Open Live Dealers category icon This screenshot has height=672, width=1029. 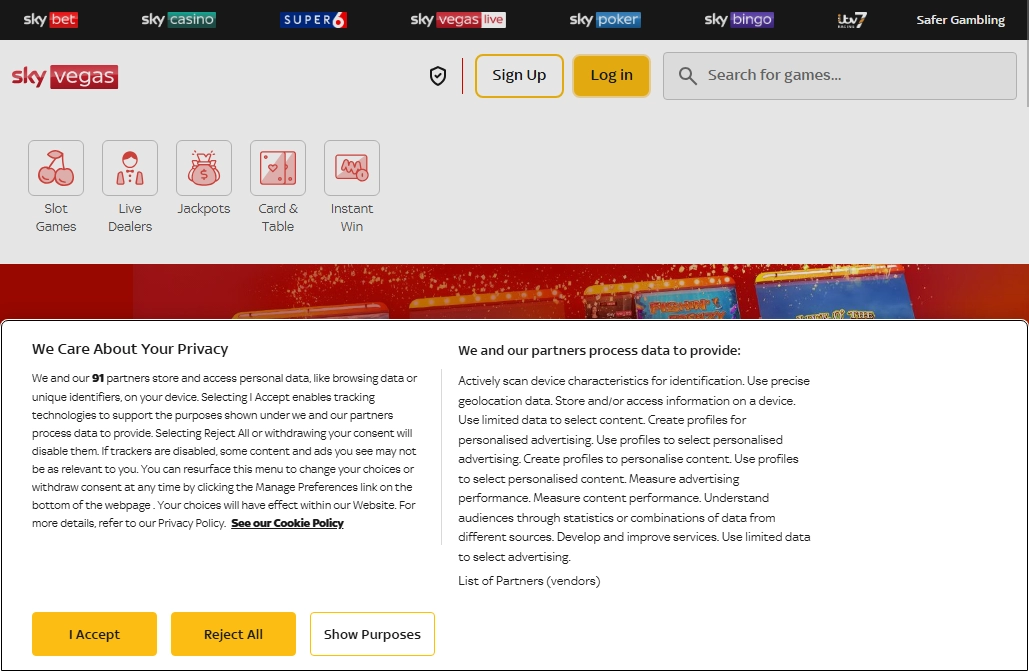point(130,168)
